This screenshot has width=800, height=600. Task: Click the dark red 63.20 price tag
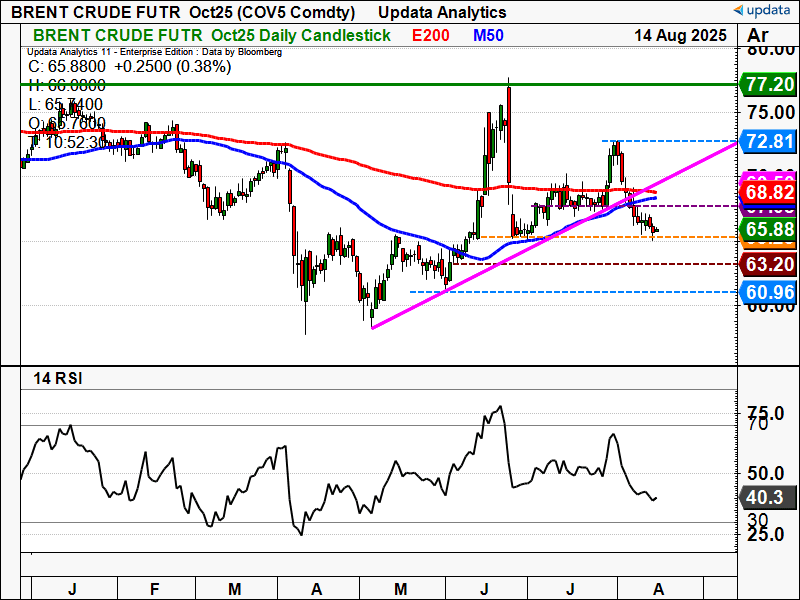767,264
